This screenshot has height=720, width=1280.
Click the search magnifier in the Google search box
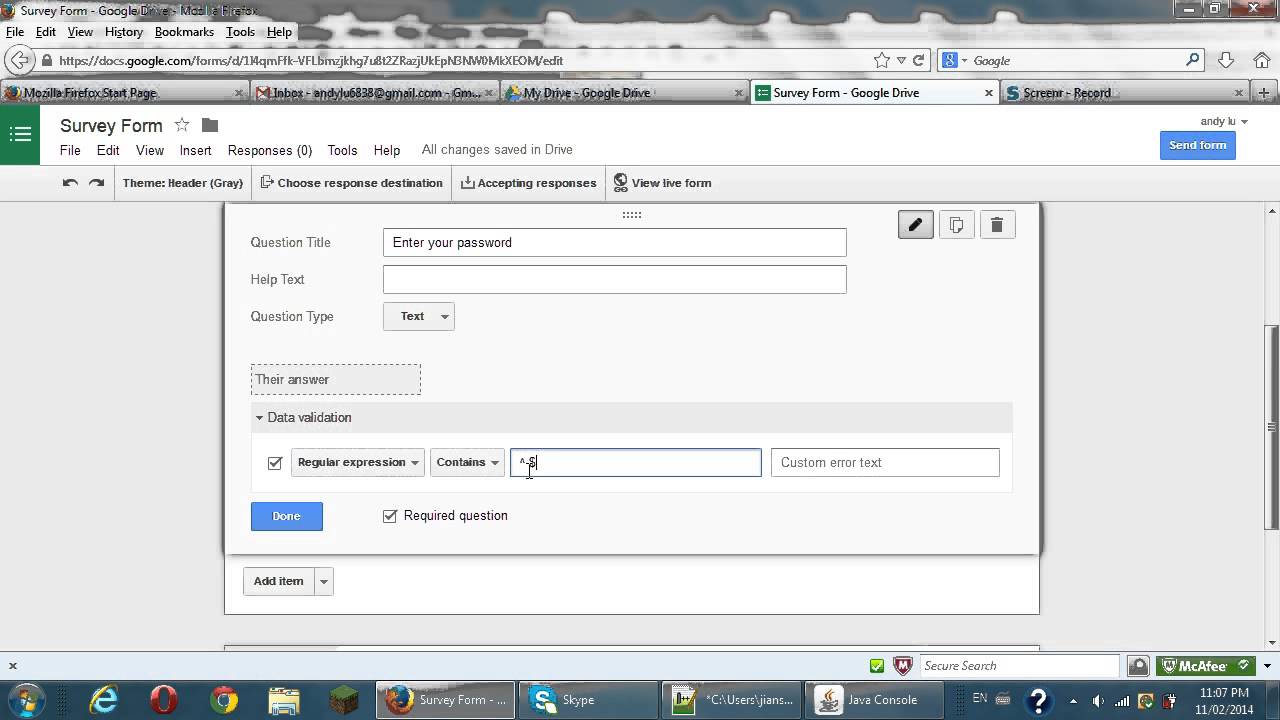(1192, 60)
